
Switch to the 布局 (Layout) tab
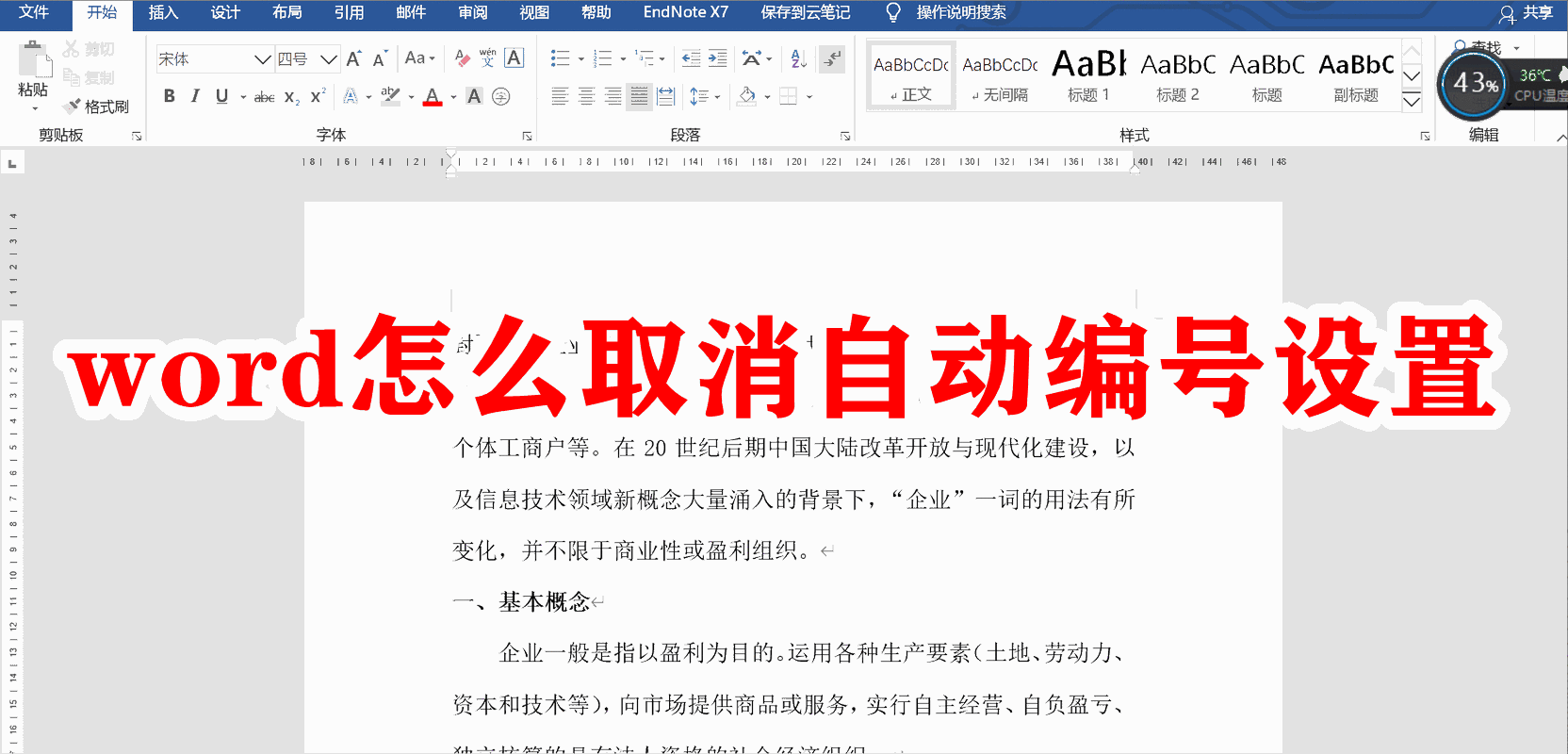[x=287, y=12]
